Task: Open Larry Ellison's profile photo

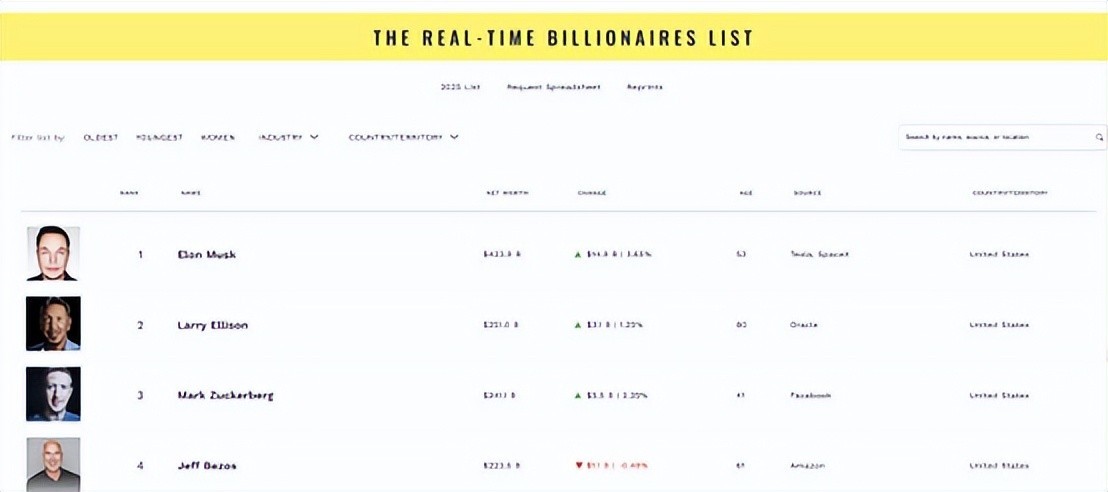Action: (x=53, y=324)
